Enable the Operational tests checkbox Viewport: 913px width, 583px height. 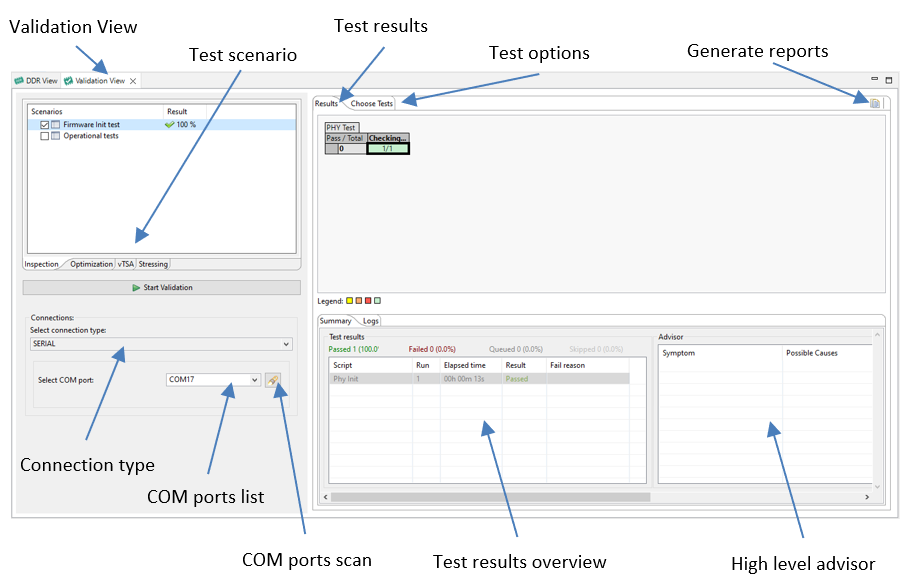pyautogui.click(x=45, y=136)
